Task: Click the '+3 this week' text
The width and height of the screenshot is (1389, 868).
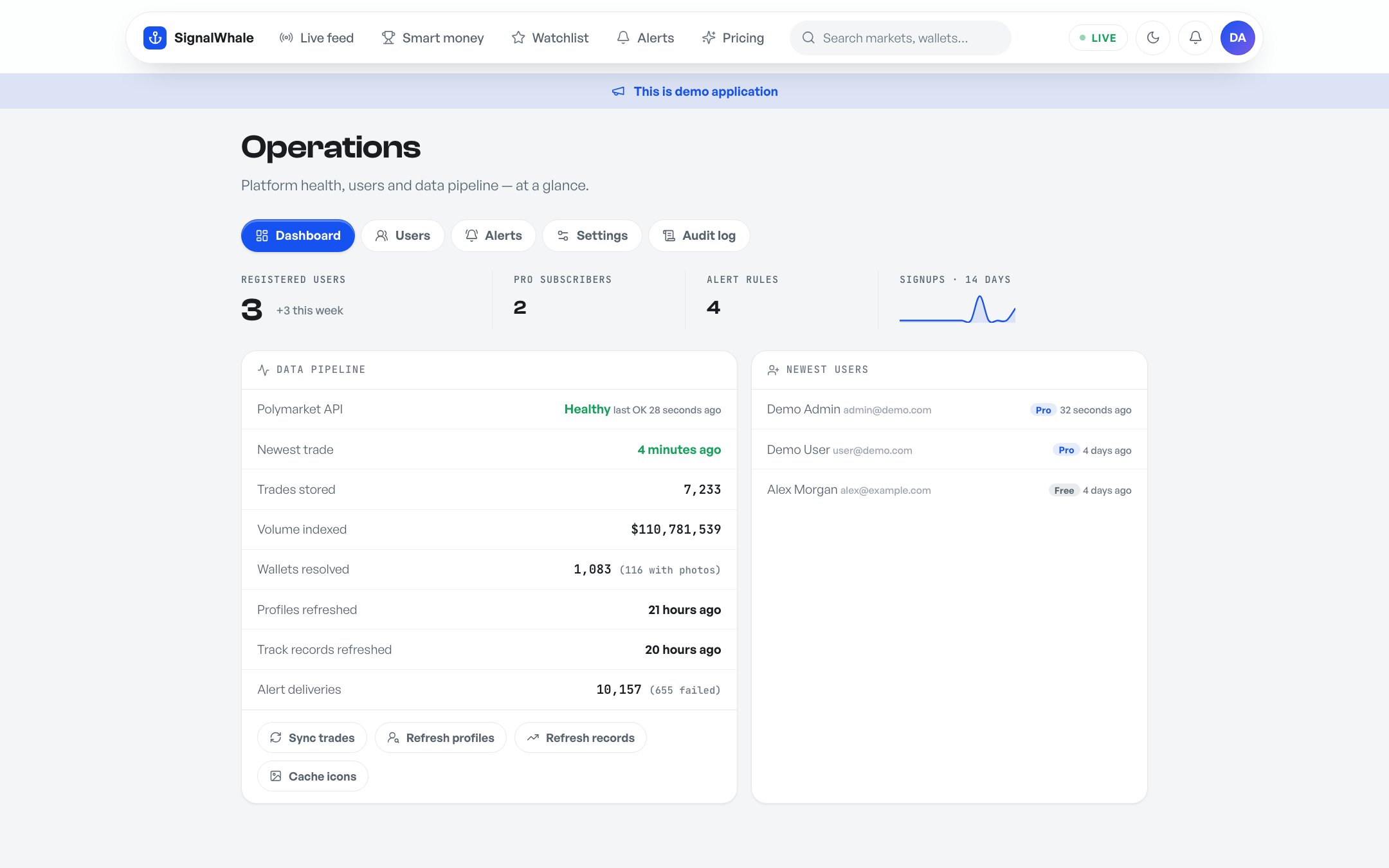Action: tap(310, 311)
